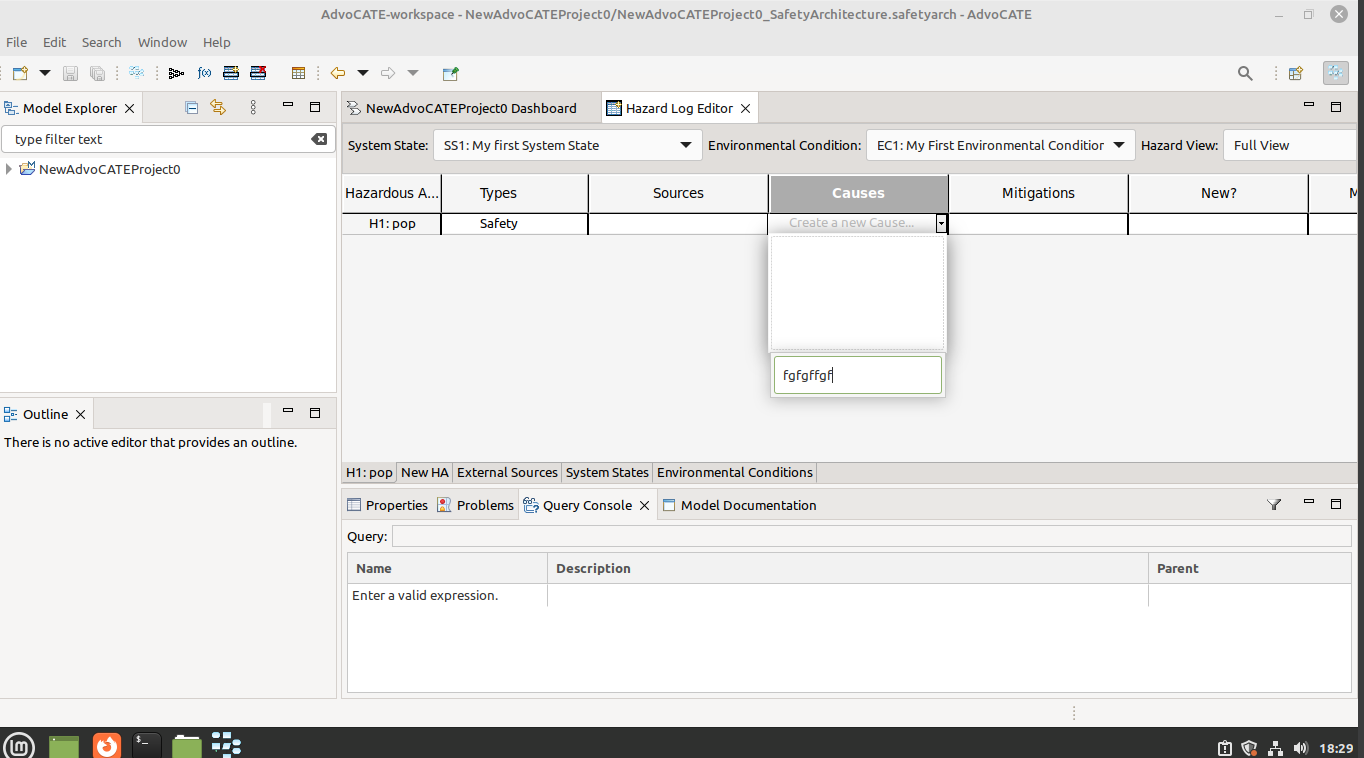Open the Create a new Cause dropdown arrow

(x=941, y=224)
